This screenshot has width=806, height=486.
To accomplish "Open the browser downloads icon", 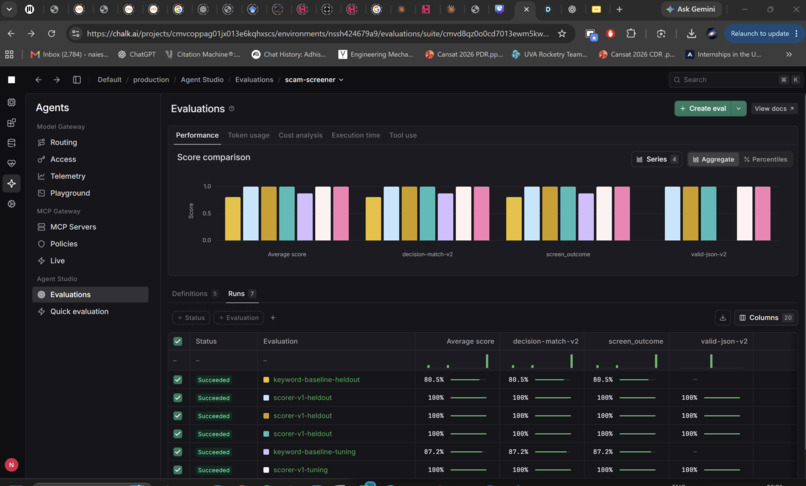I will point(691,33).
